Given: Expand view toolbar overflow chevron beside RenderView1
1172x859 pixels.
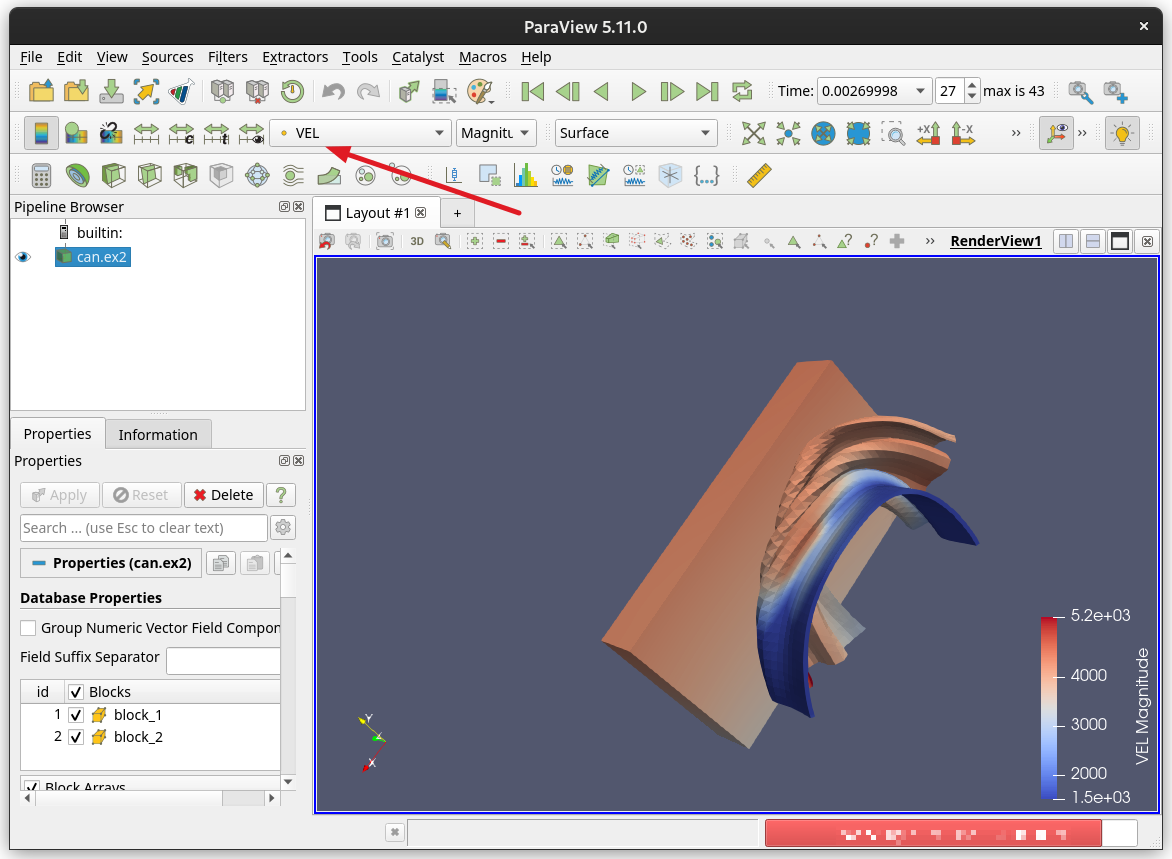Looking at the screenshot, I should click(x=930, y=241).
